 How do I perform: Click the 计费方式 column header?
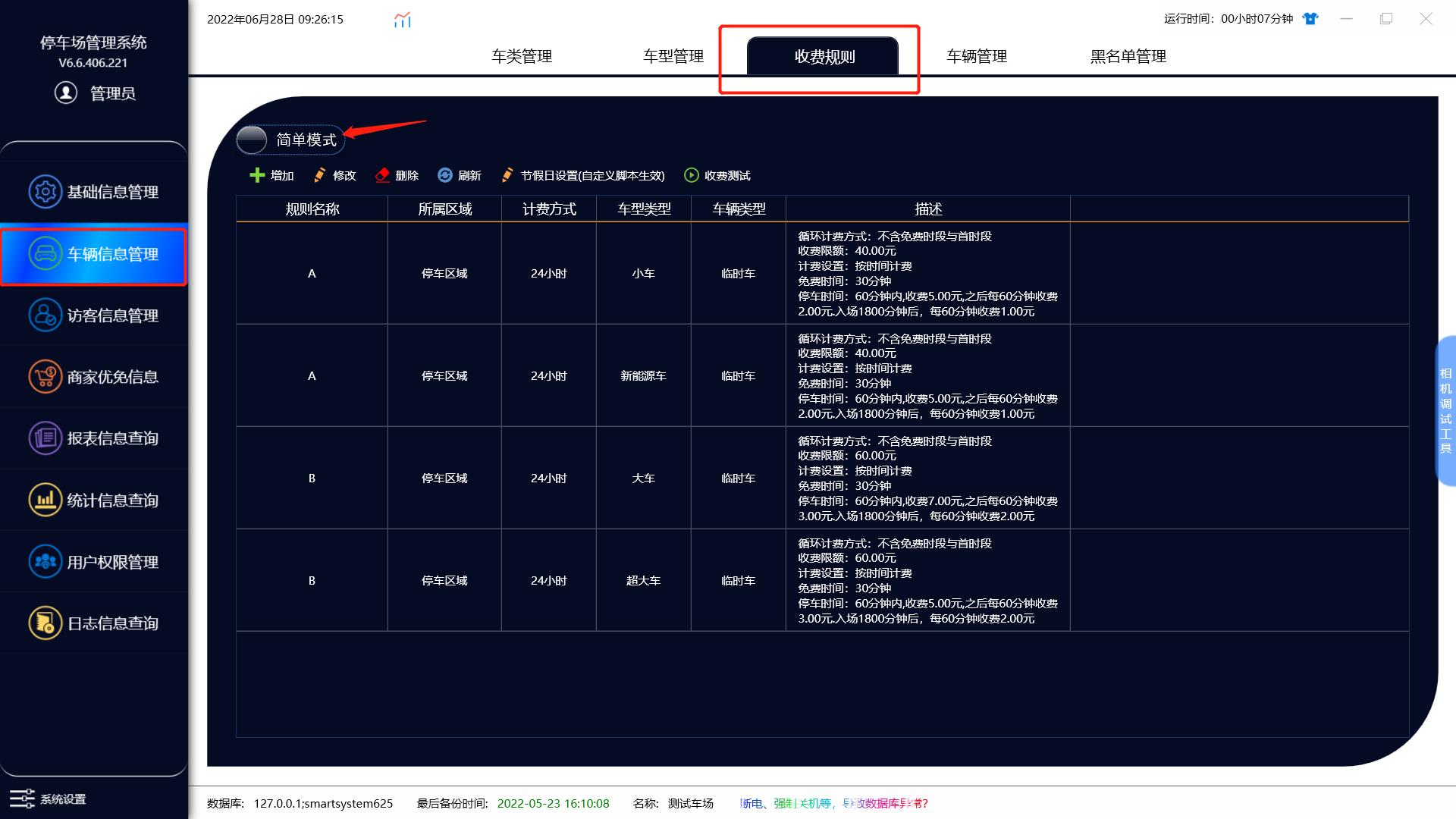549,209
